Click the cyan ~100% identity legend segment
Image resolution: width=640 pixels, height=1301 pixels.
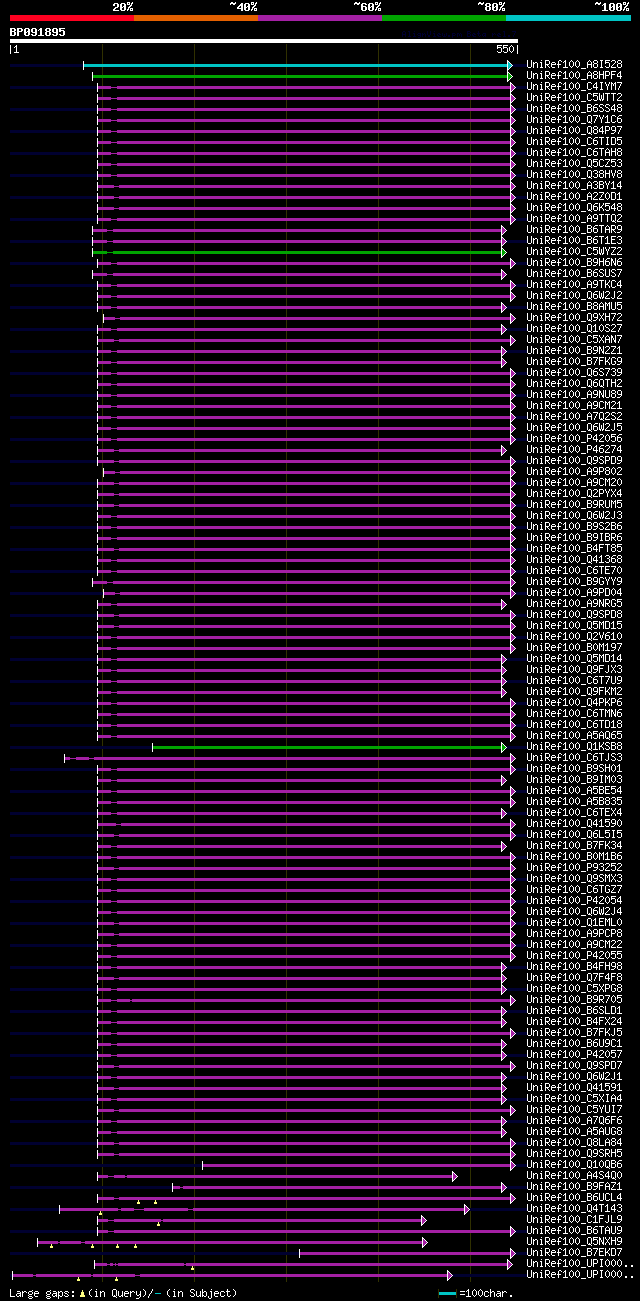tap(568, 18)
